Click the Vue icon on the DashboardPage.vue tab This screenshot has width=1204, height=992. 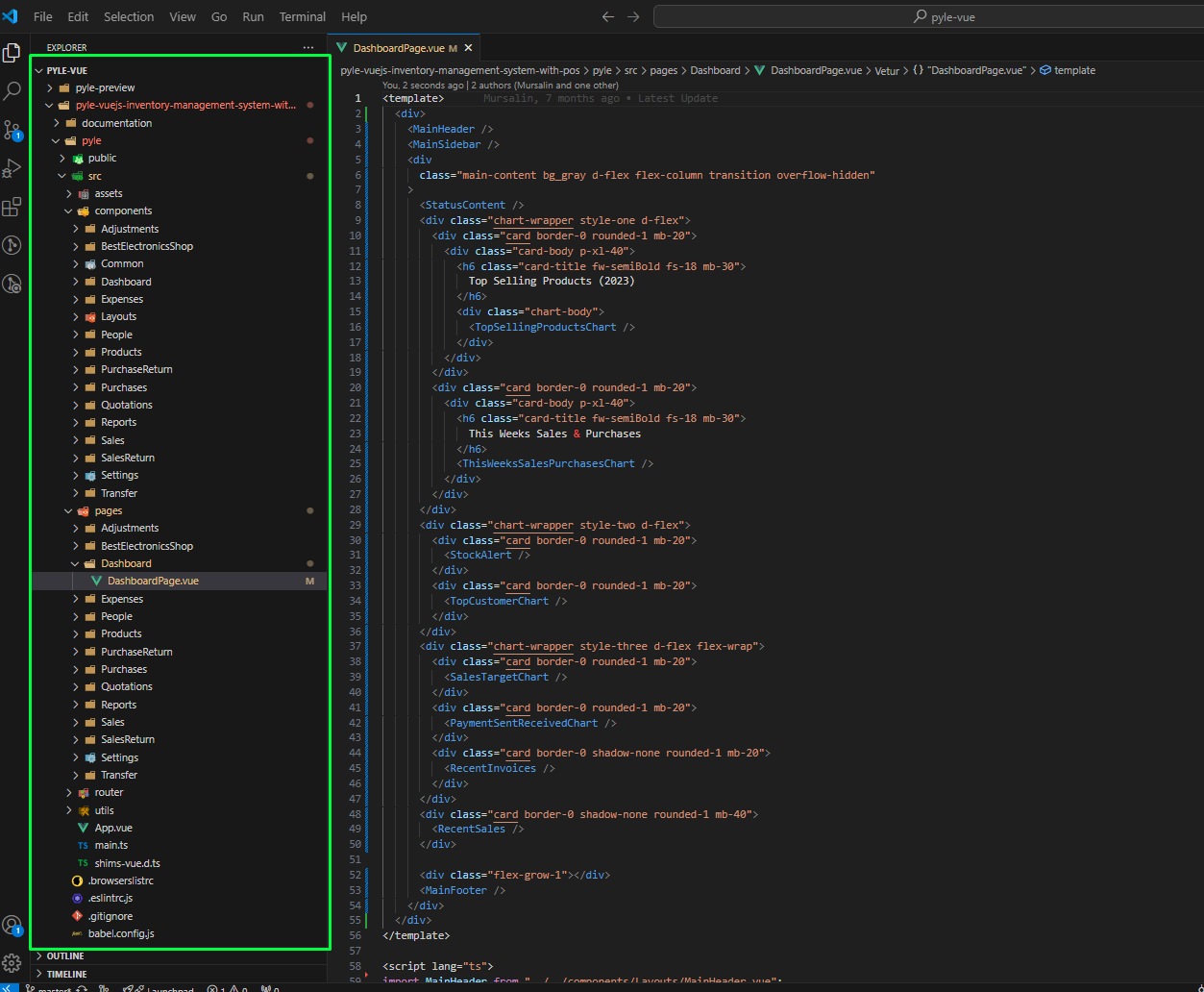342,48
